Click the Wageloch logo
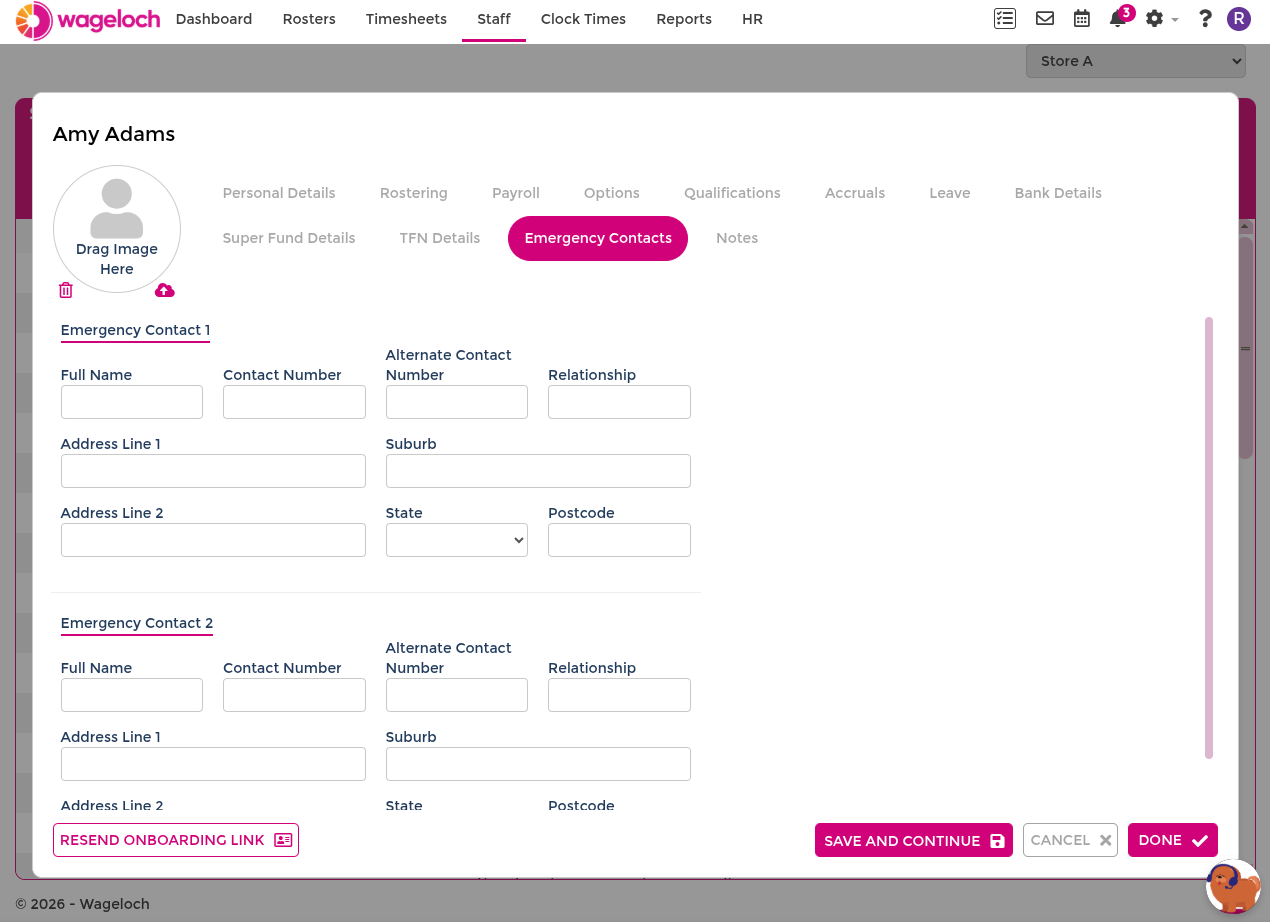 pyautogui.click(x=88, y=20)
